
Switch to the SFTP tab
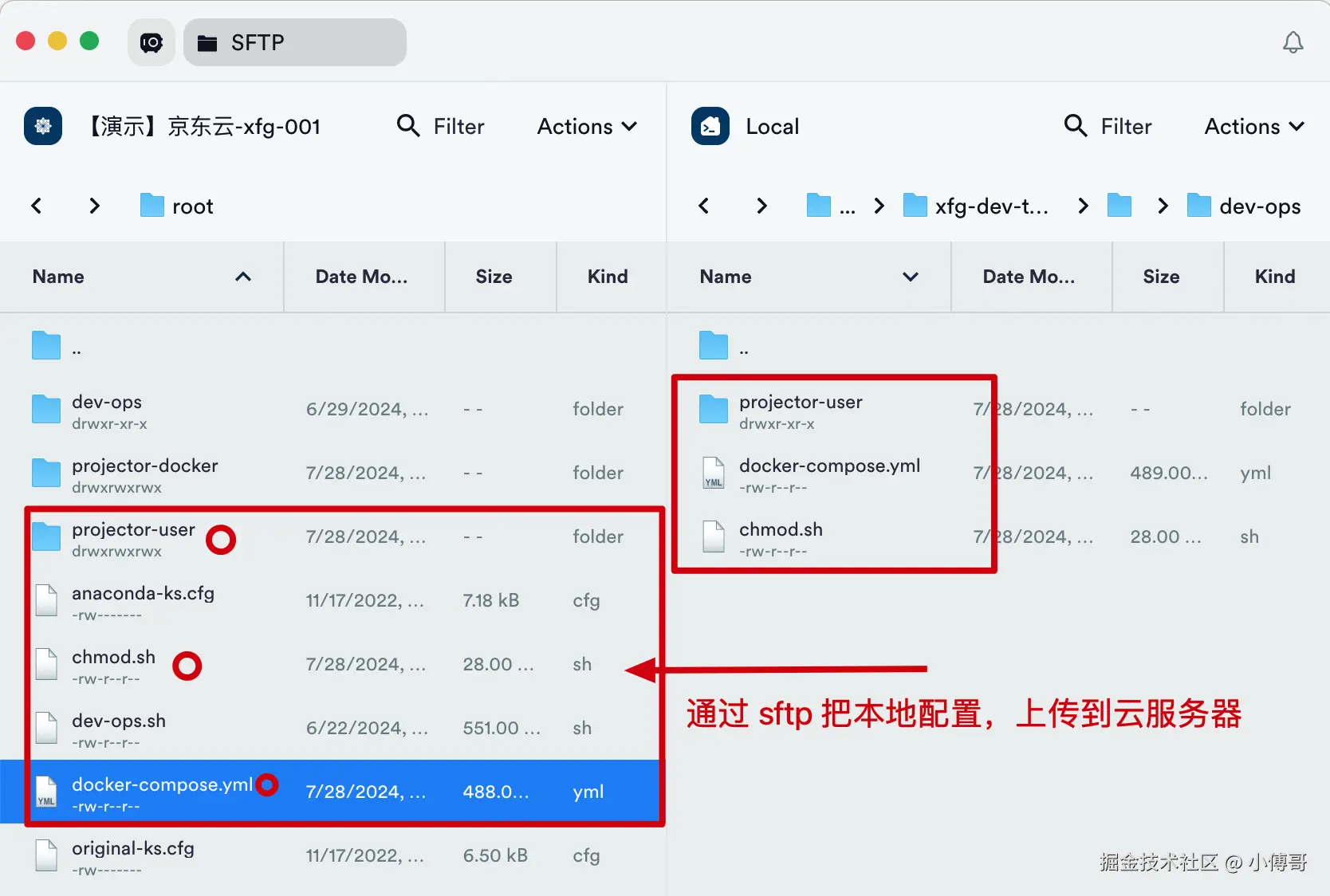294,42
